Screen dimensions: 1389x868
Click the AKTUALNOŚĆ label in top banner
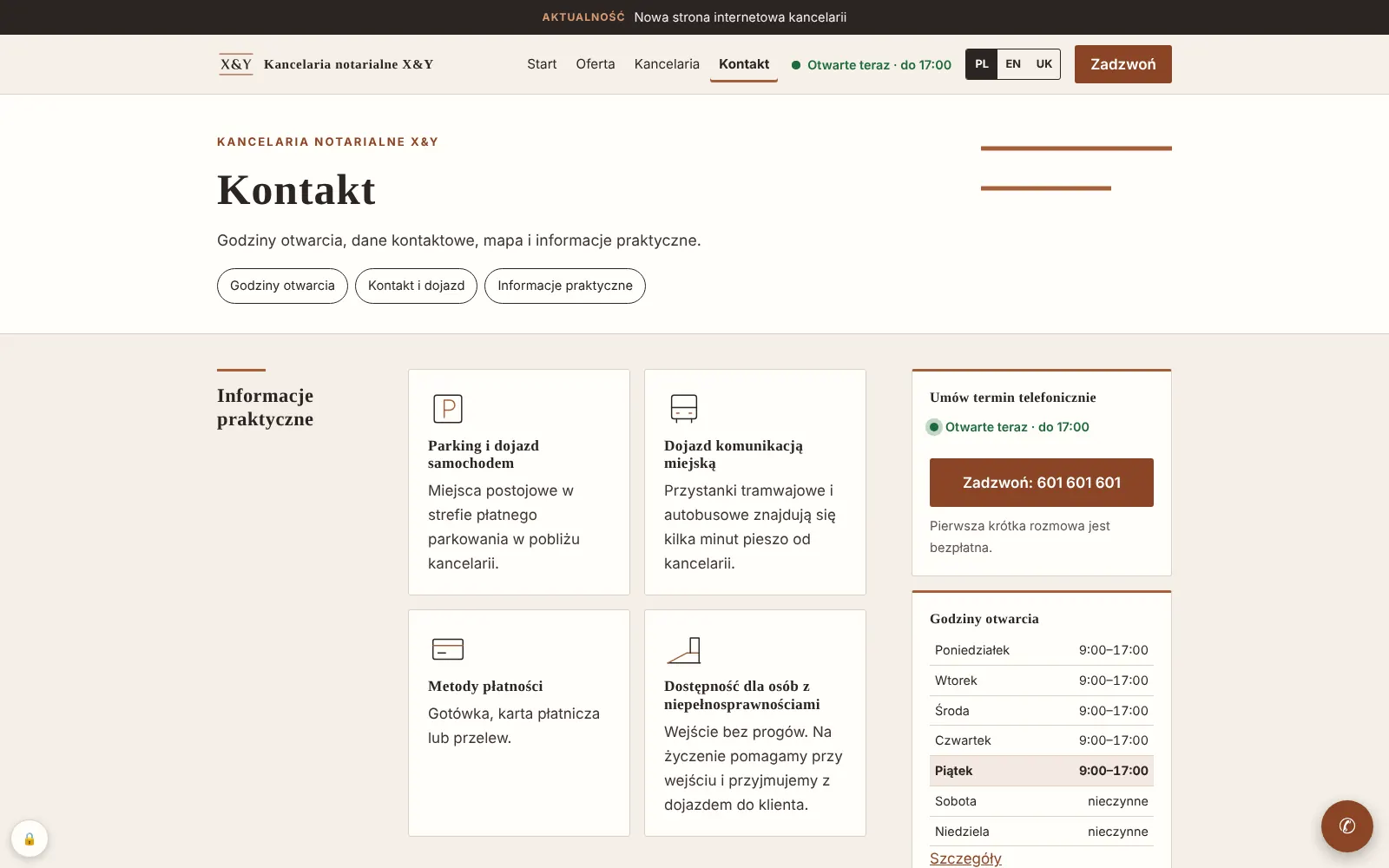click(583, 17)
